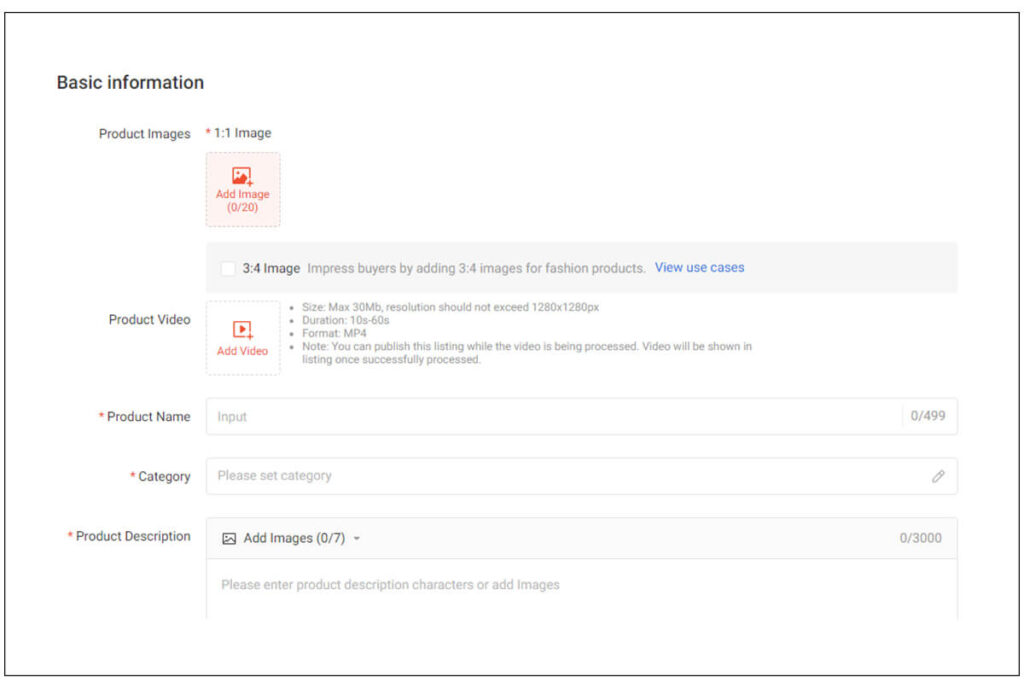Click the video size requirements note

pyautogui.click(x=450, y=307)
